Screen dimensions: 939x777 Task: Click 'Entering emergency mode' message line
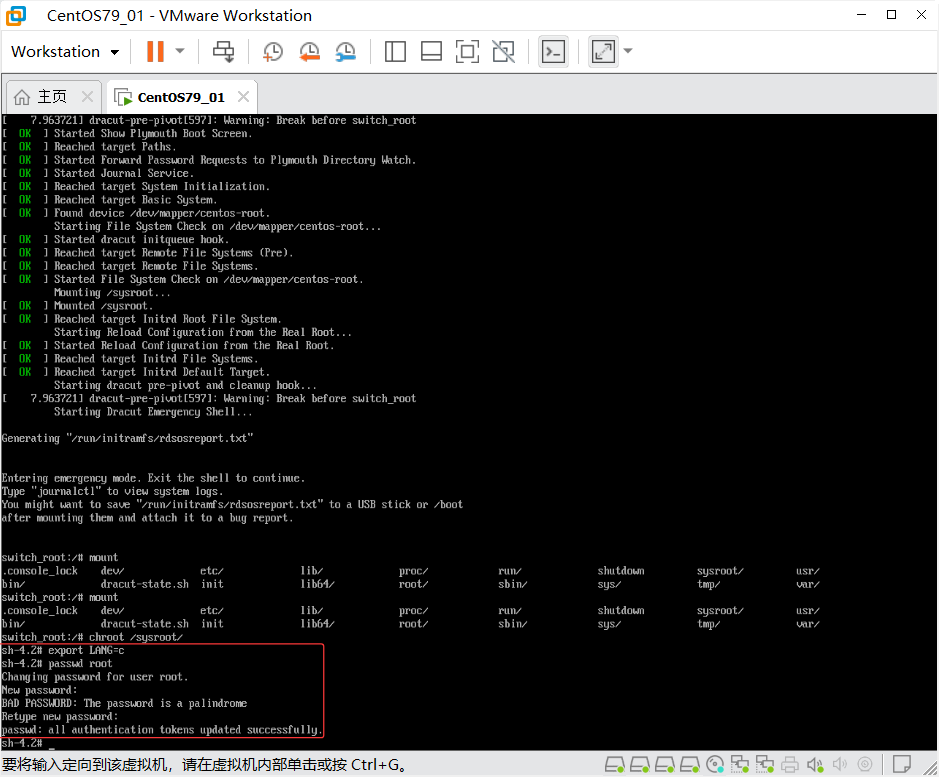click(153, 478)
